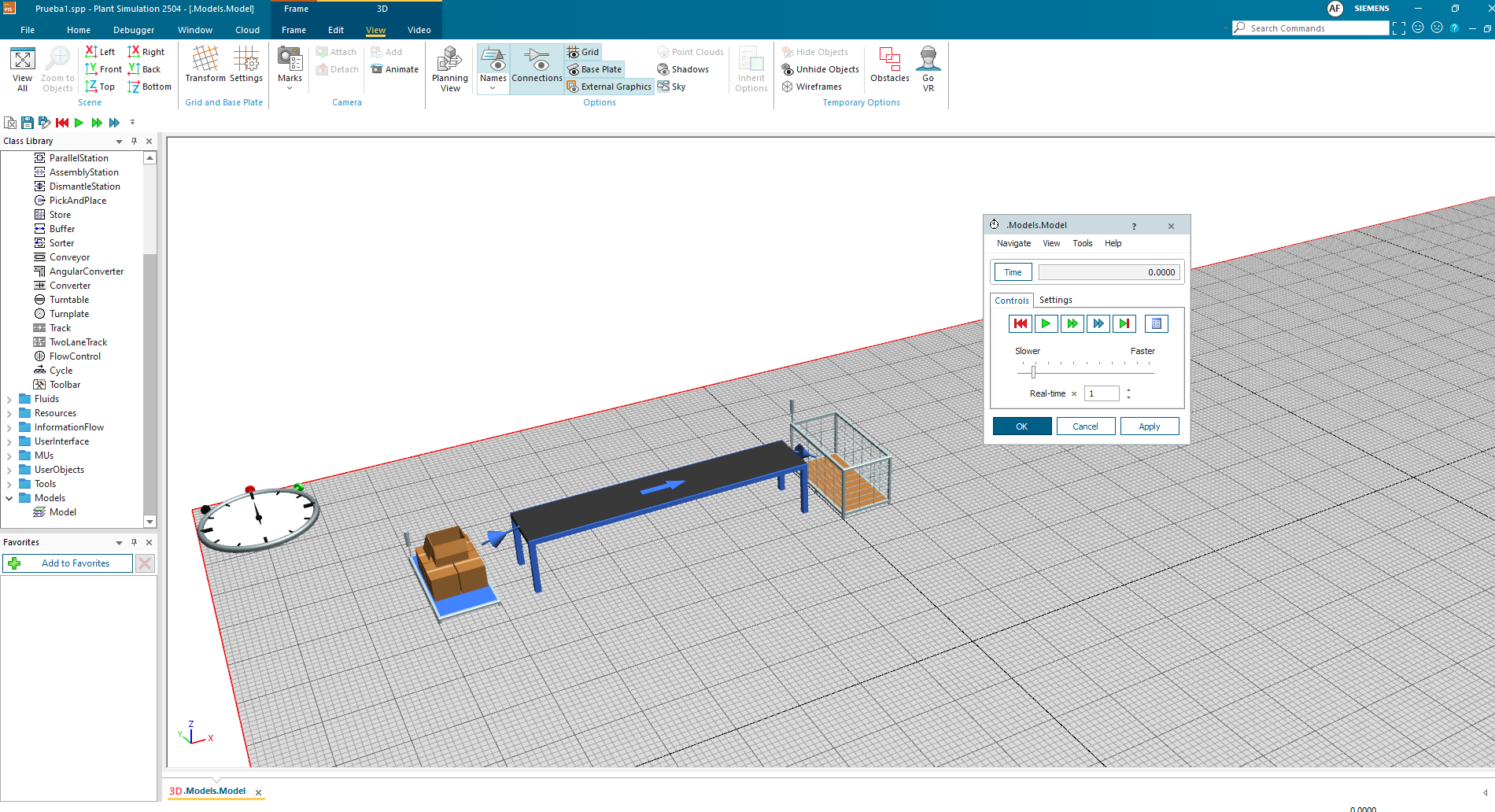This screenshot has width=1495, height=812.
Task: Collapse the Models folder in Class Library
Action: pos(9,497)
